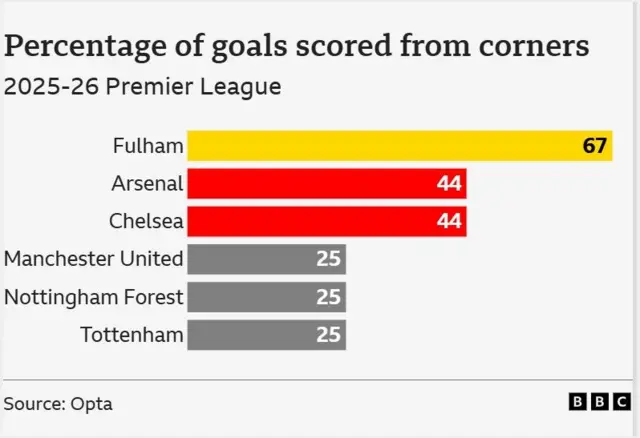This screenshot has width=640, height=438.
Task: Click the 44 value on Arsenal's bar
Action: click(449, 184)
